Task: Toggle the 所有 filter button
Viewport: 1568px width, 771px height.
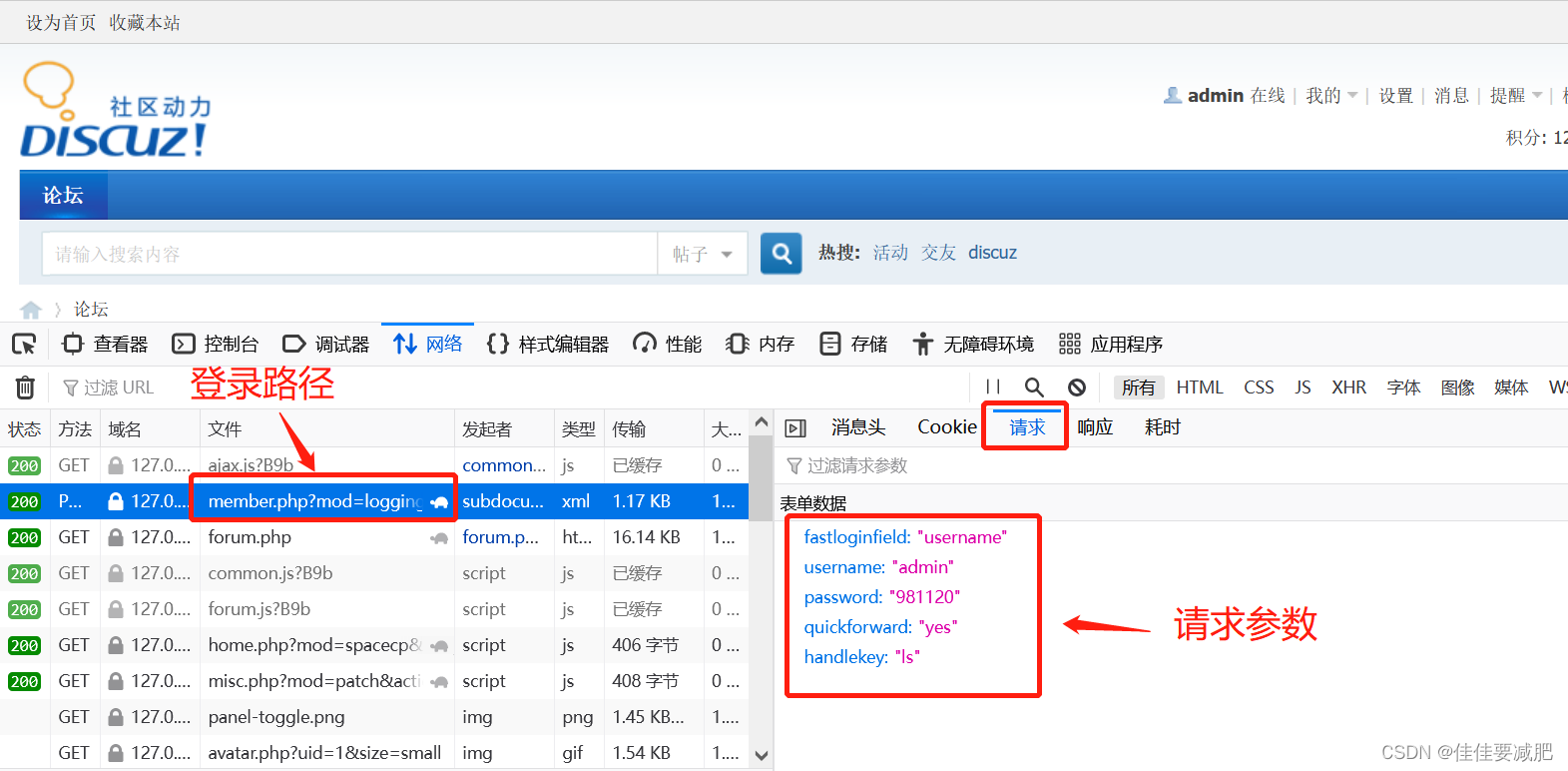Action: pos(1139,387)
